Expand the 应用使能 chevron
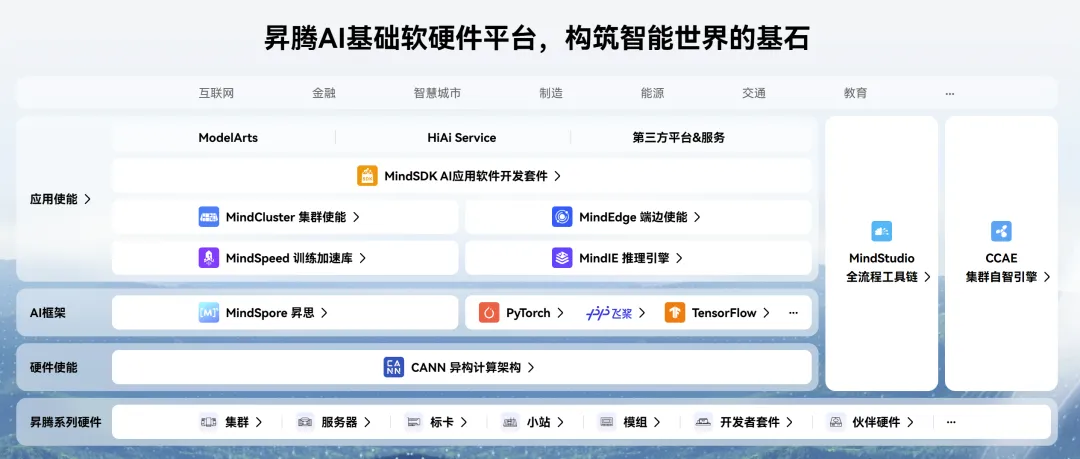 point(87,199)
